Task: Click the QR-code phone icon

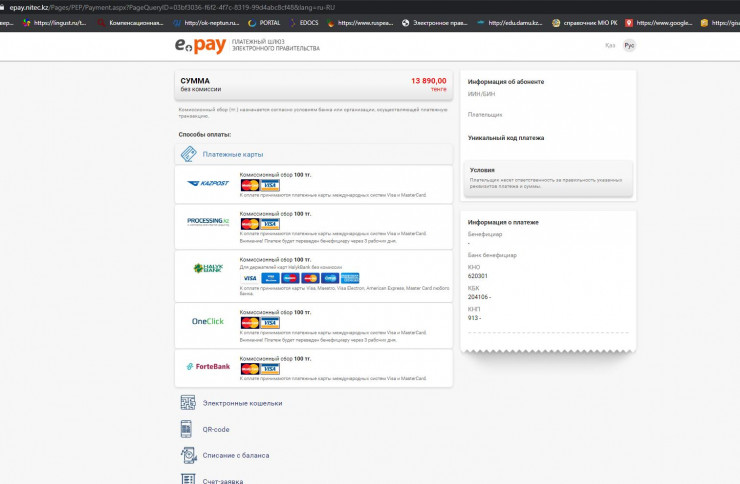Action: coord(186,429)
